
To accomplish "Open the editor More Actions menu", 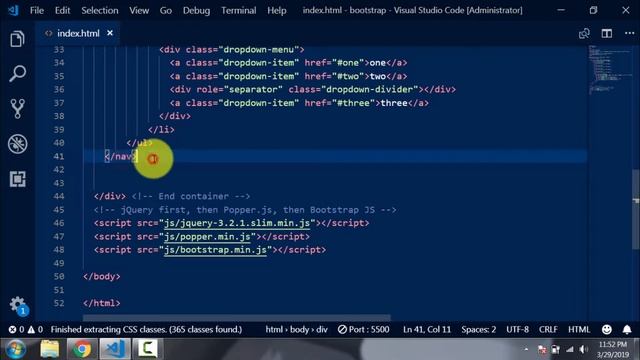I will [x=629, y=33].
